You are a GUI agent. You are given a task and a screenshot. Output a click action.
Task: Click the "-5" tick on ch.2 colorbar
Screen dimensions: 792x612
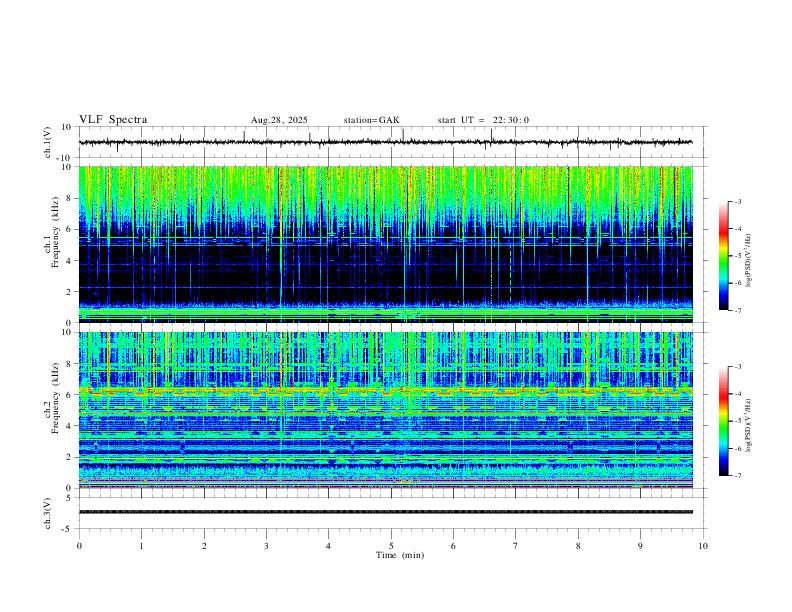point(737,421)
